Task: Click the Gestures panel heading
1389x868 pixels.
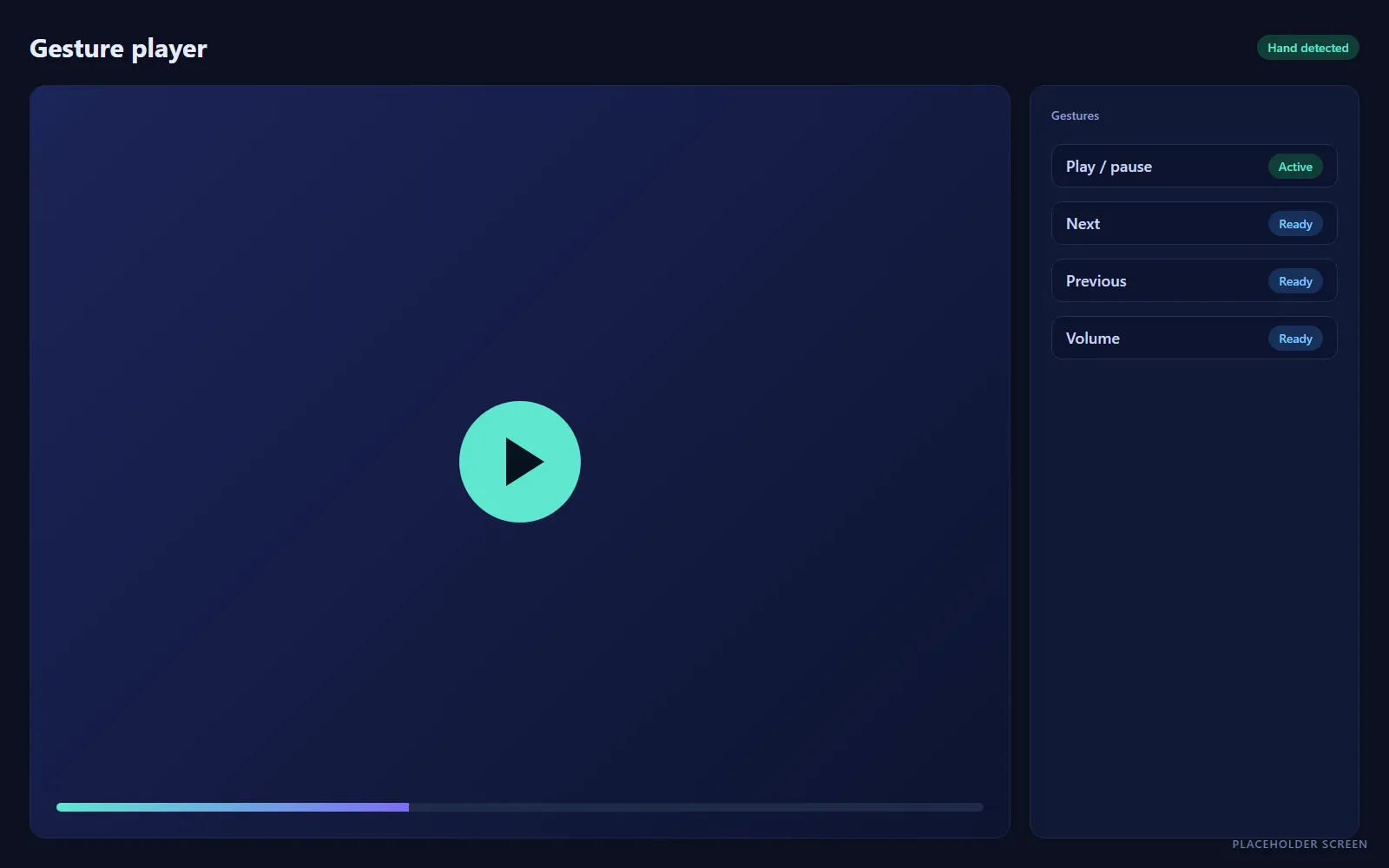Action: pyautogui.click(x=1075, y=115)
